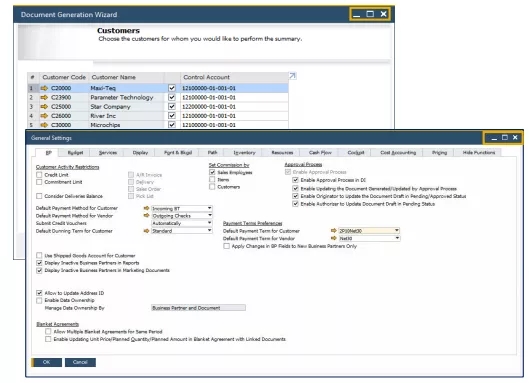Click the Control Account column header

coord(234,77)
